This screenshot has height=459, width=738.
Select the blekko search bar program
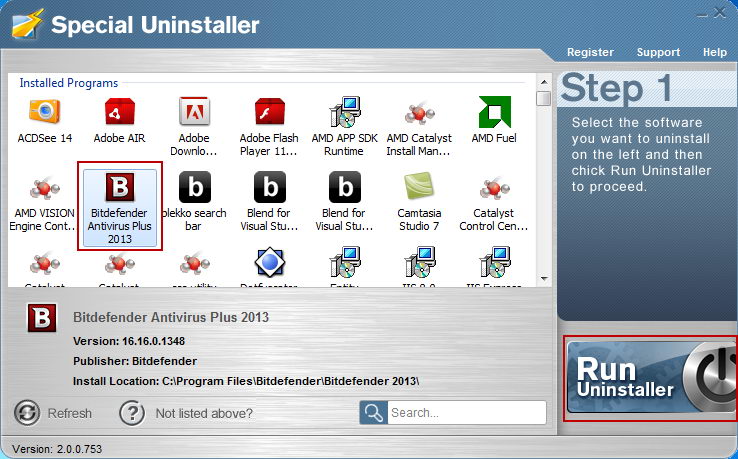coord(194,187)
